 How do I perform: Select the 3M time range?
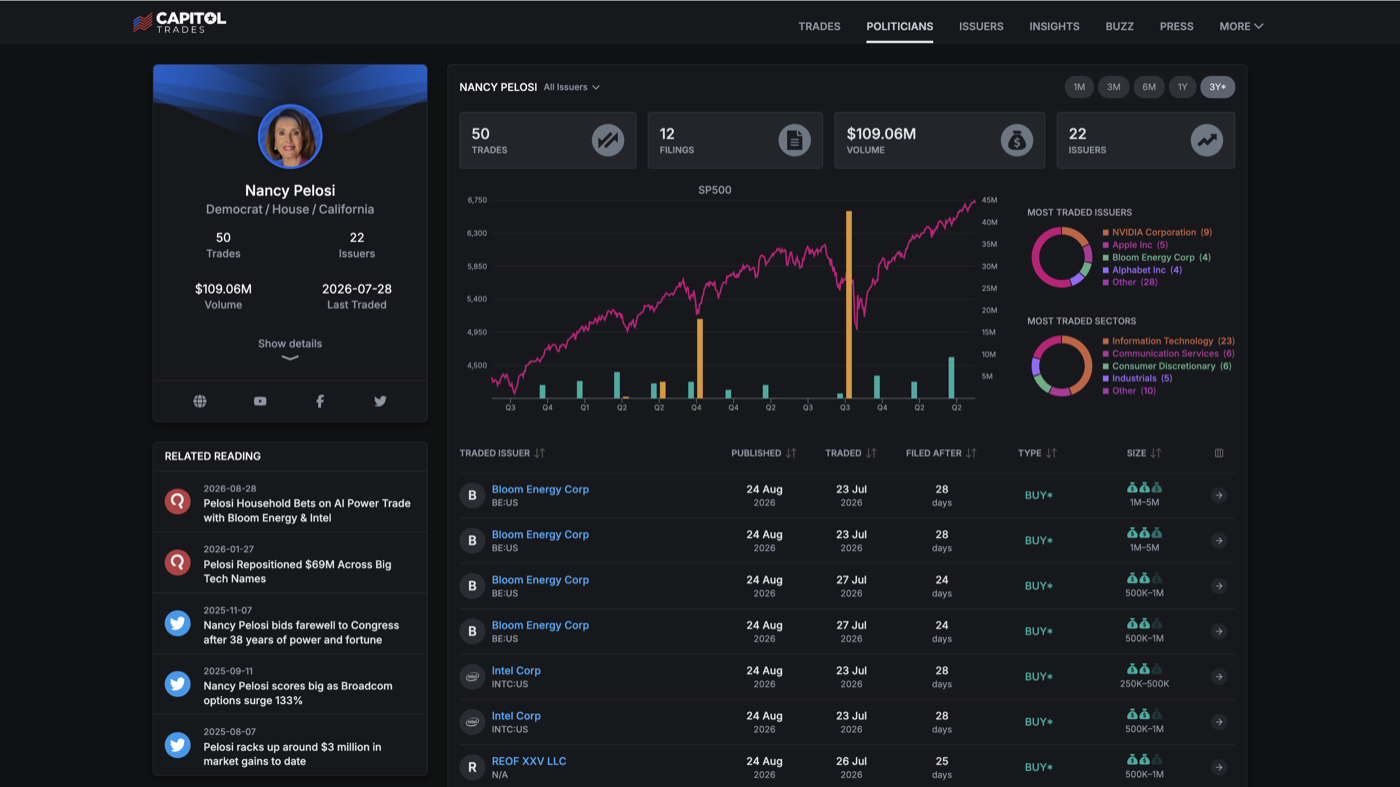click(x=1113, y=87)
